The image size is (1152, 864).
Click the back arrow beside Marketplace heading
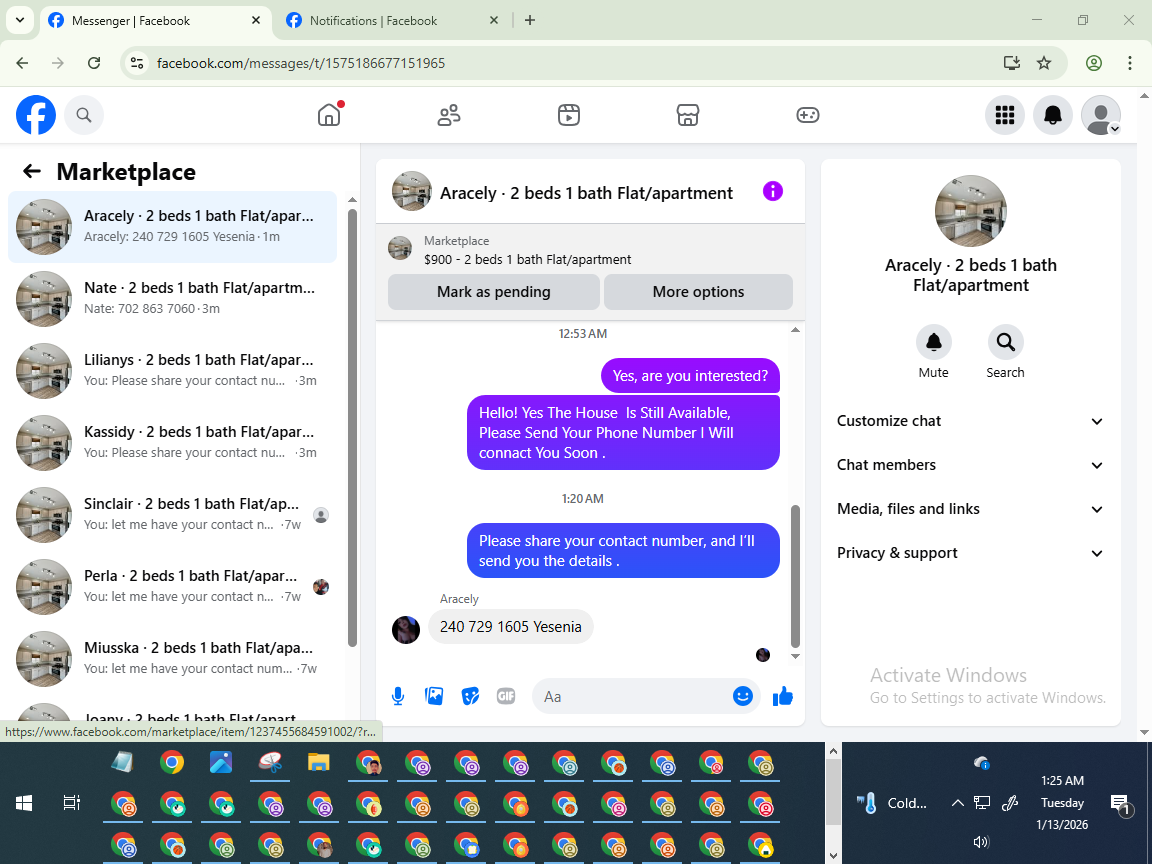coord(32,171)
